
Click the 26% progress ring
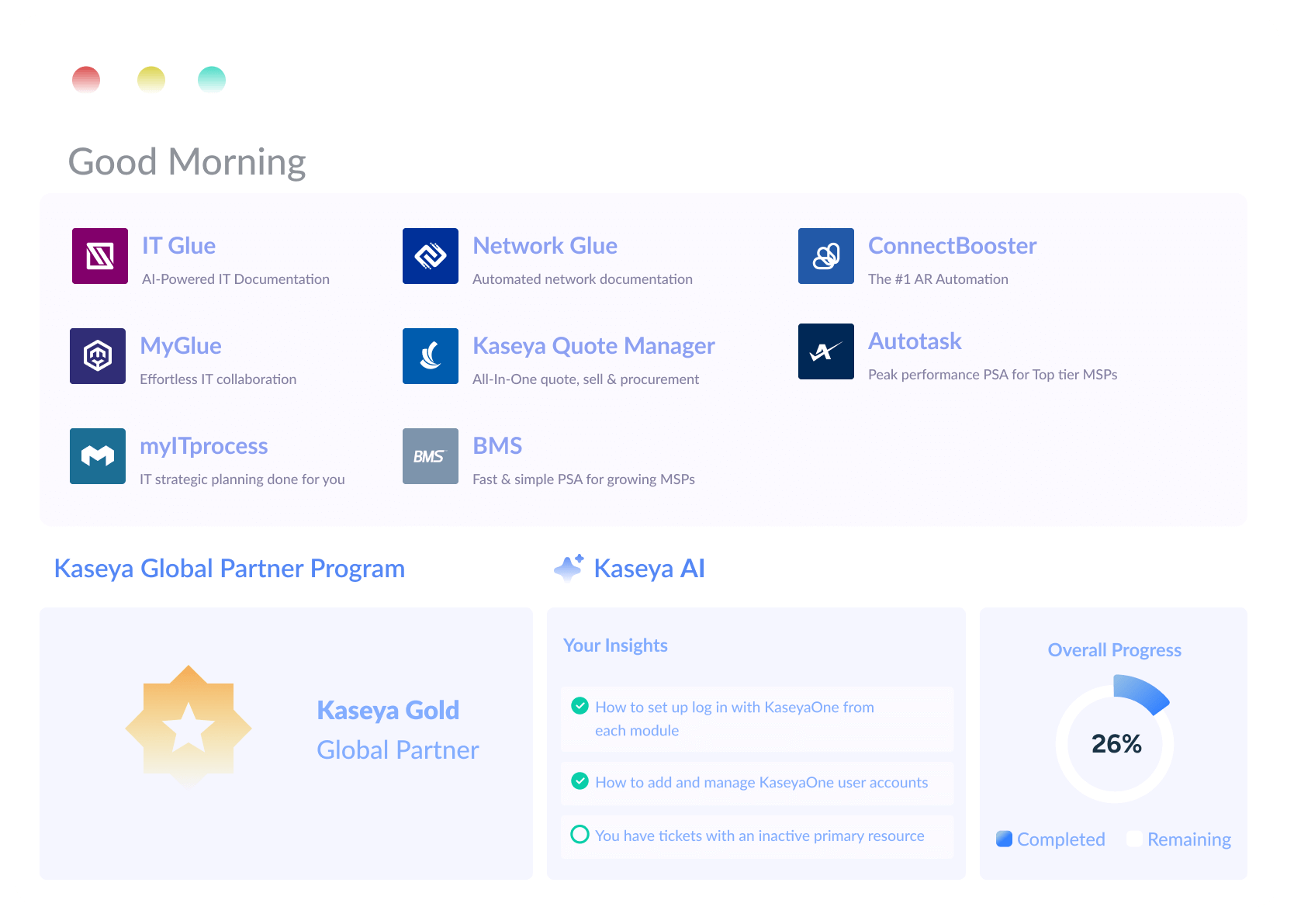pos(1115,738)
